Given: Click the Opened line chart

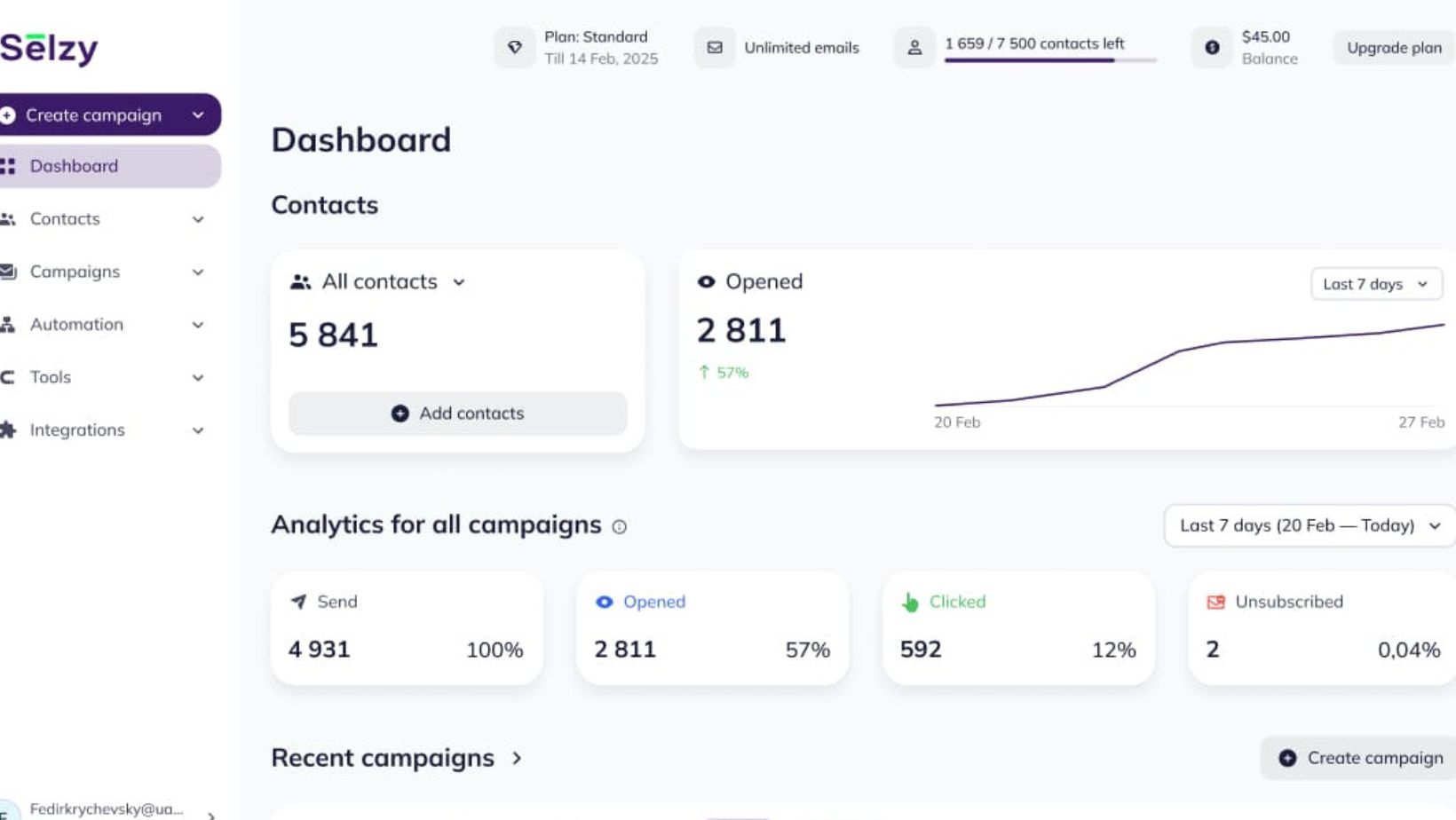Looking at the screenshot, I should [x=1190, y=366].
